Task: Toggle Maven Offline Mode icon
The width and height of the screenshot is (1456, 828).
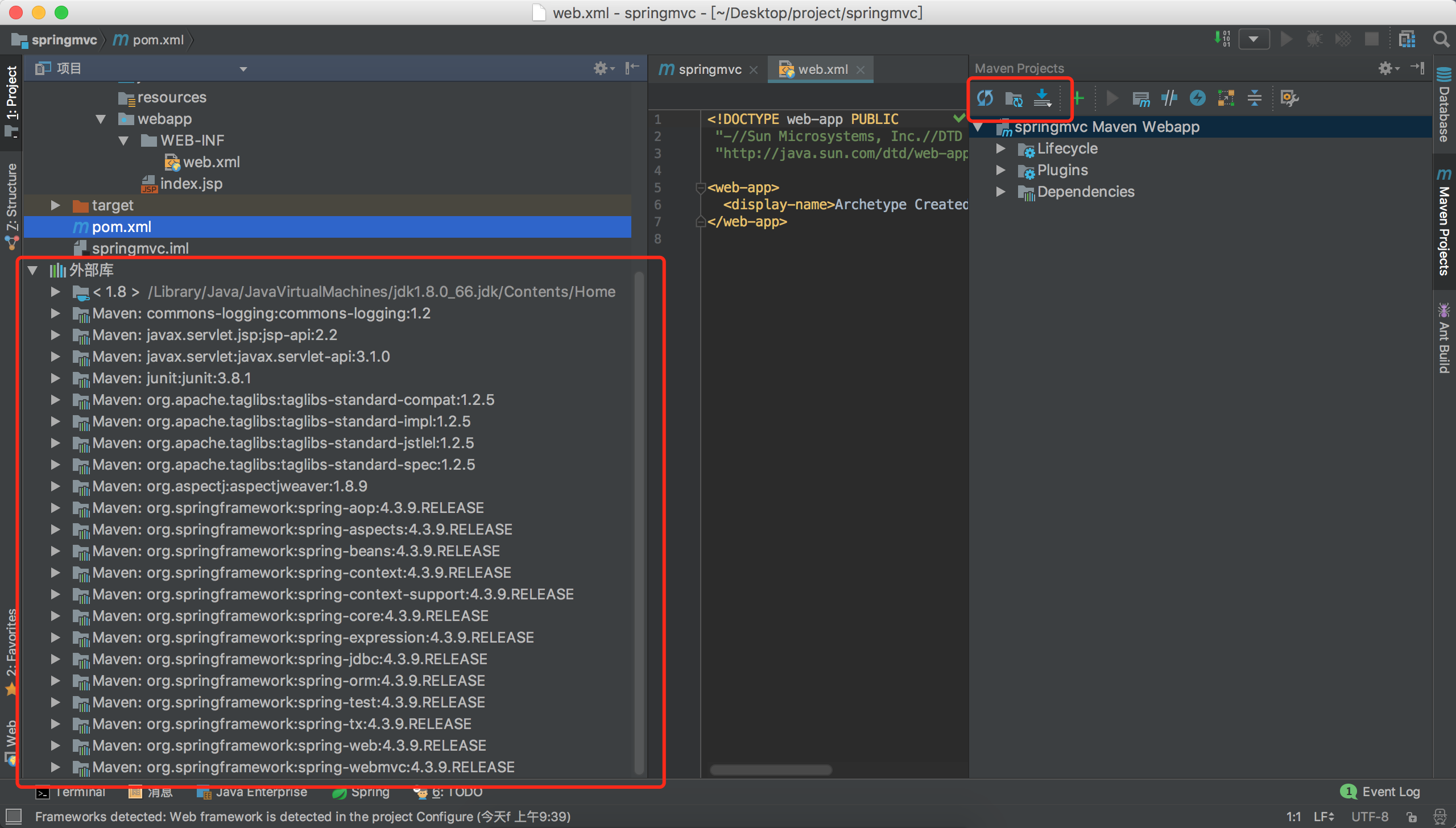Action: click(x=1169, y=98)
